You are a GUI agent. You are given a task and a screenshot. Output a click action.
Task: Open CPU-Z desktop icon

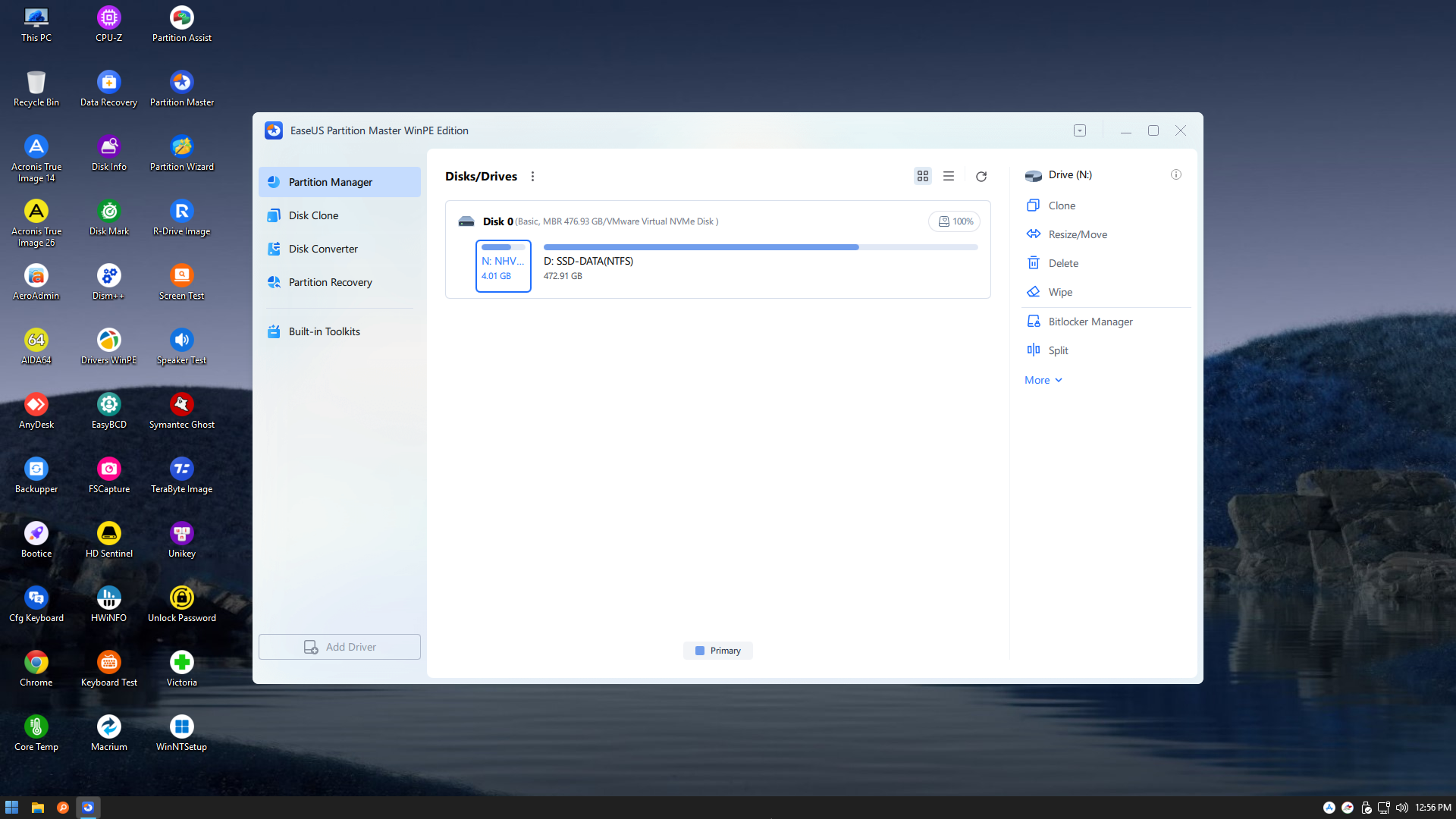[108, 24]
